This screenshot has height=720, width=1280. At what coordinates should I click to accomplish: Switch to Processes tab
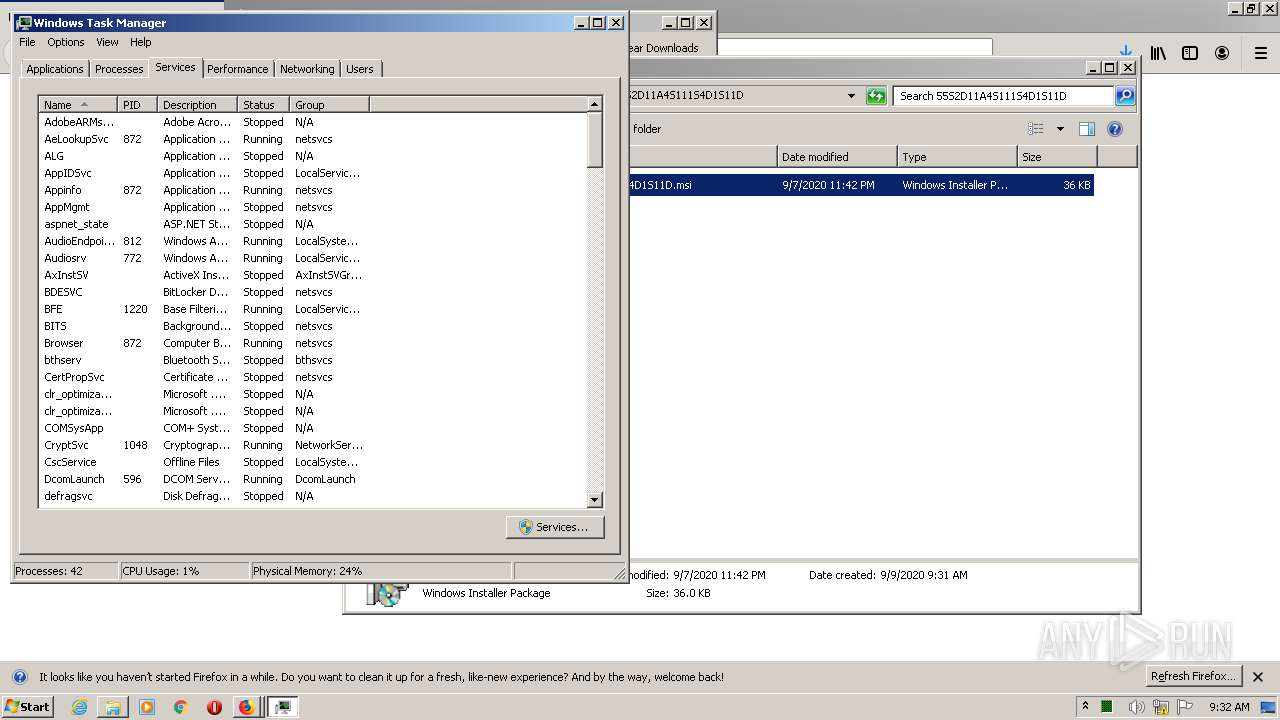pos(119,69)
